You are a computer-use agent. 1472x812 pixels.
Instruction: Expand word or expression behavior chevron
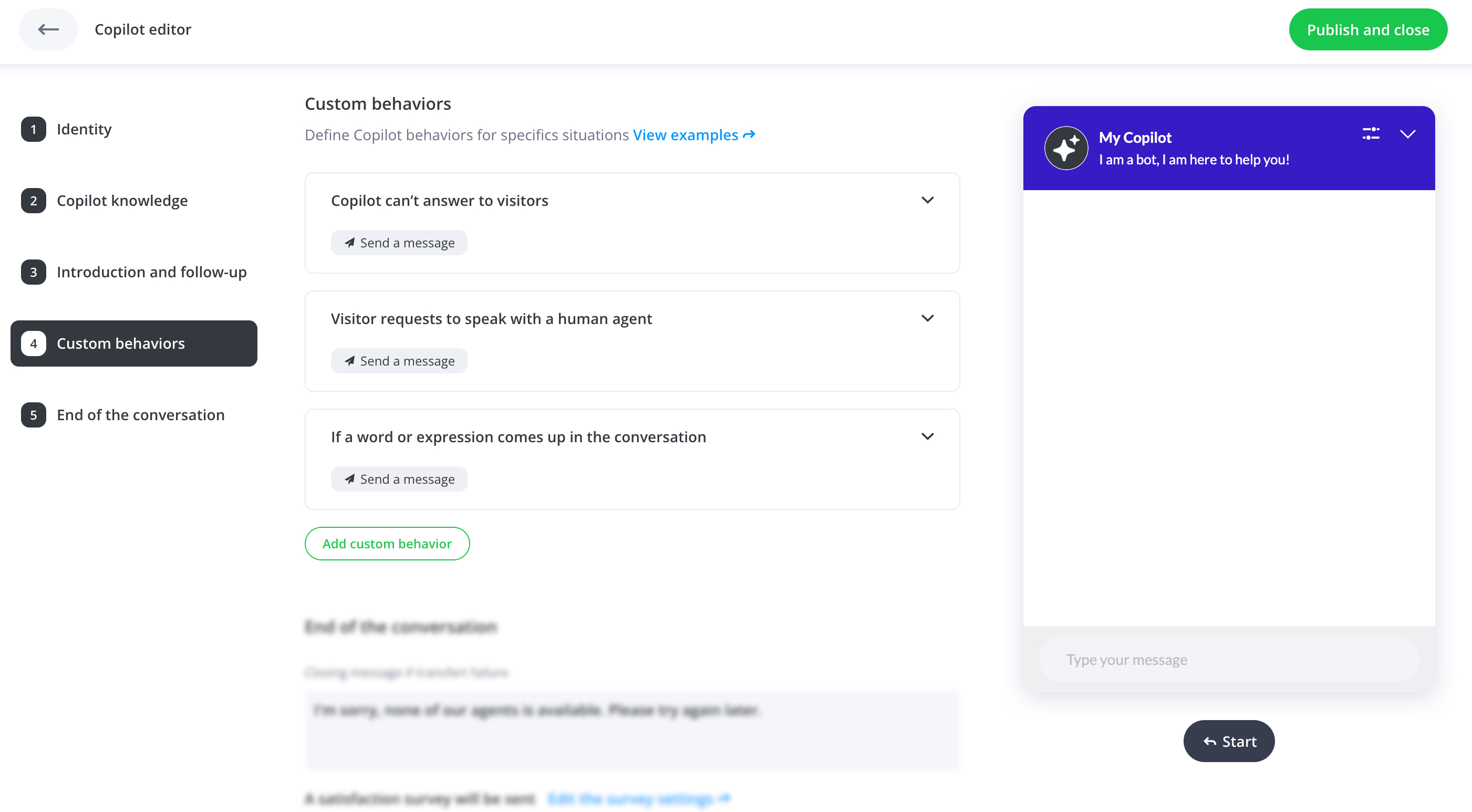click(x=927, y=436)
